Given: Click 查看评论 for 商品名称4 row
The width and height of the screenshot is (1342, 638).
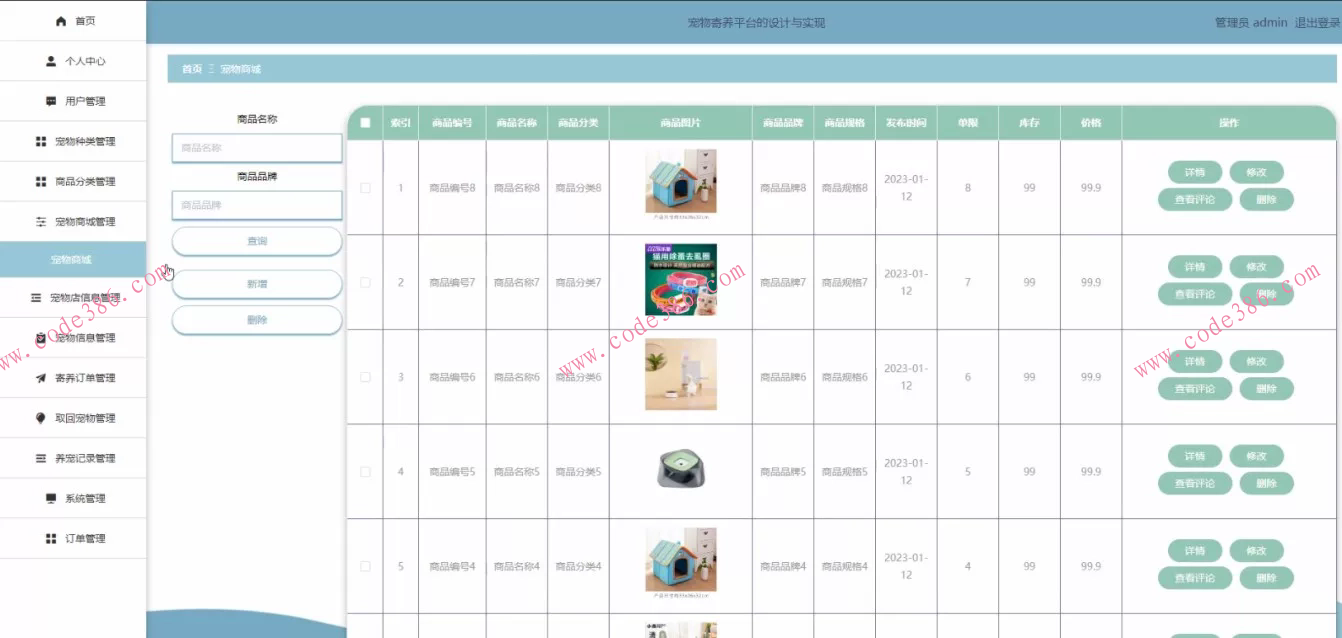Looking at the screenshot, I should coord(1195,578).
